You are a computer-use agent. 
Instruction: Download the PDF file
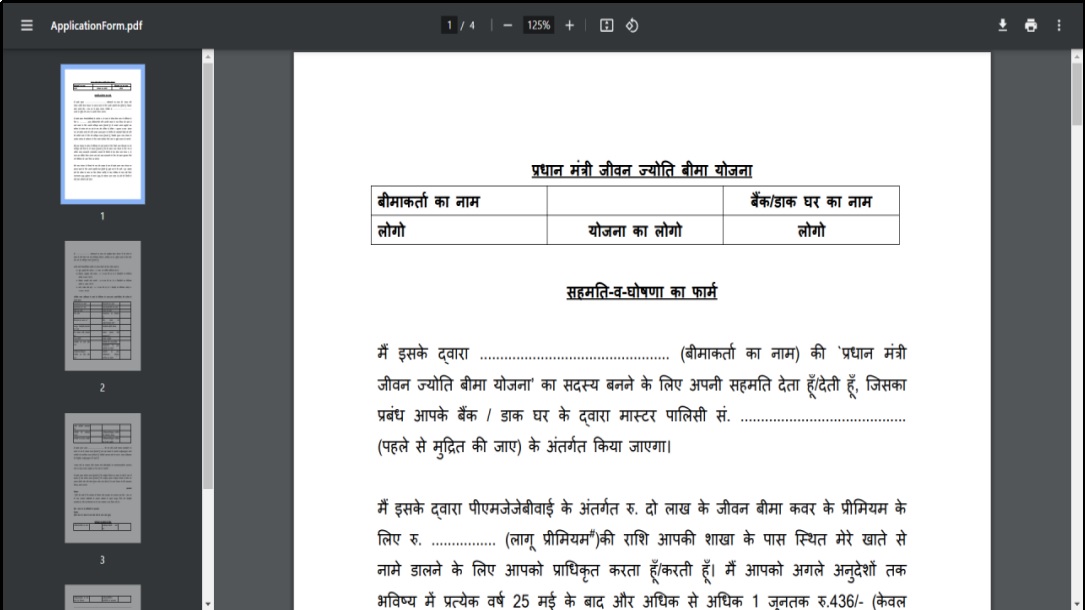pos(1002,26)
